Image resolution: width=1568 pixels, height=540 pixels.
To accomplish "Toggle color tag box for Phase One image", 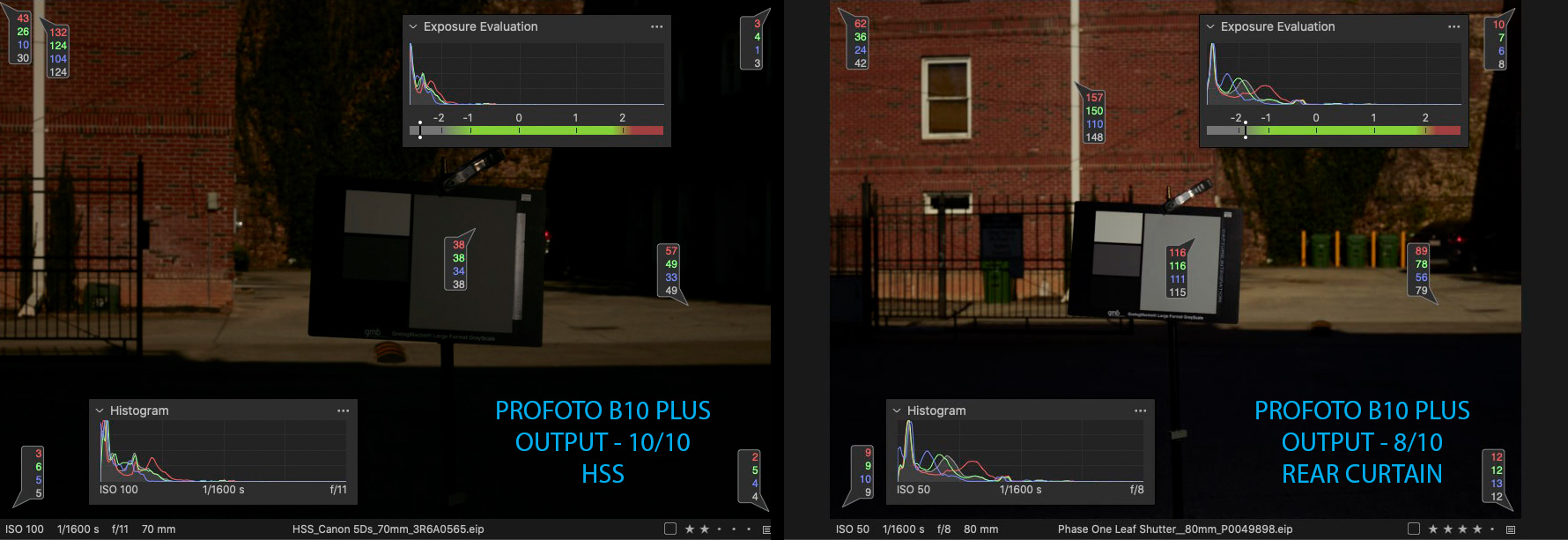I will click(1414, 529).
